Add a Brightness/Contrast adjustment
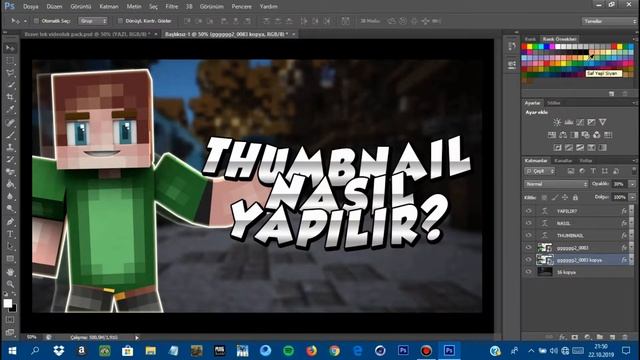The width and height of the screenshot is (640, 360). [x=557, y=122]
